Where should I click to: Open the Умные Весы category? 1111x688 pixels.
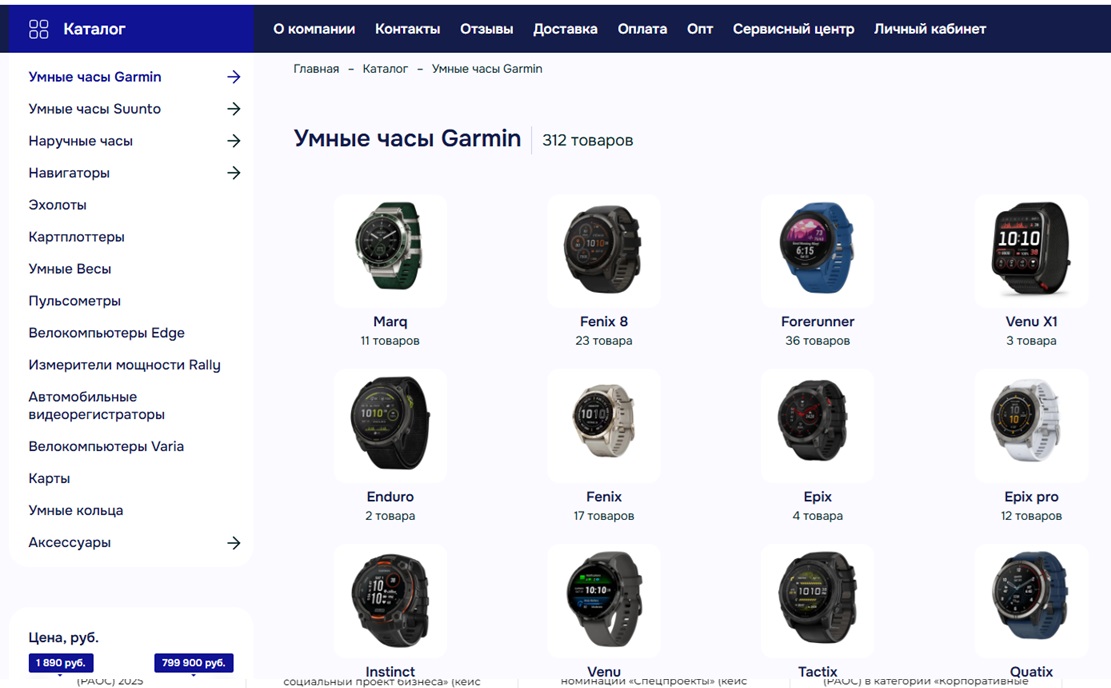(69, 269)
